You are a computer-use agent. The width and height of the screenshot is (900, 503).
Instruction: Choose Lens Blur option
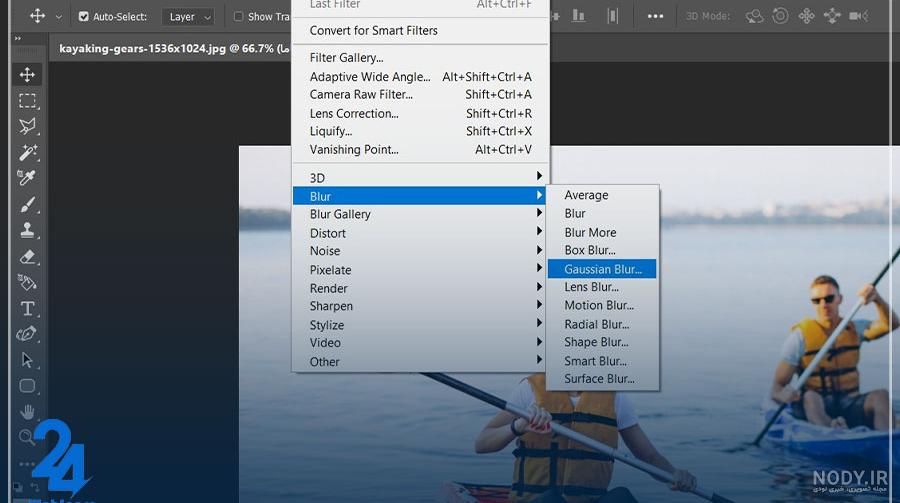pos(602,287)
